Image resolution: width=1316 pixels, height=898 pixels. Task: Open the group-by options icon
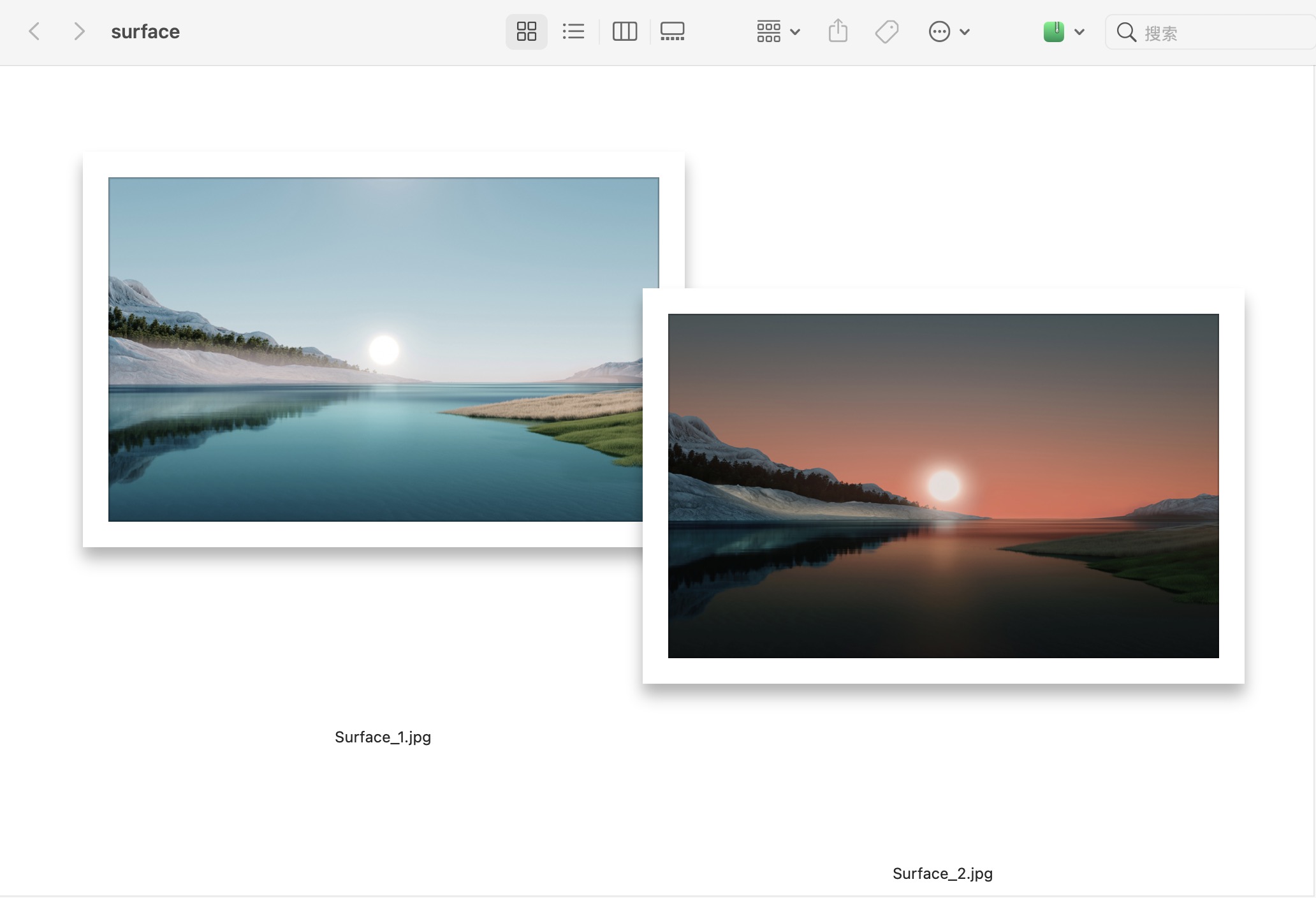pos(768,31)
